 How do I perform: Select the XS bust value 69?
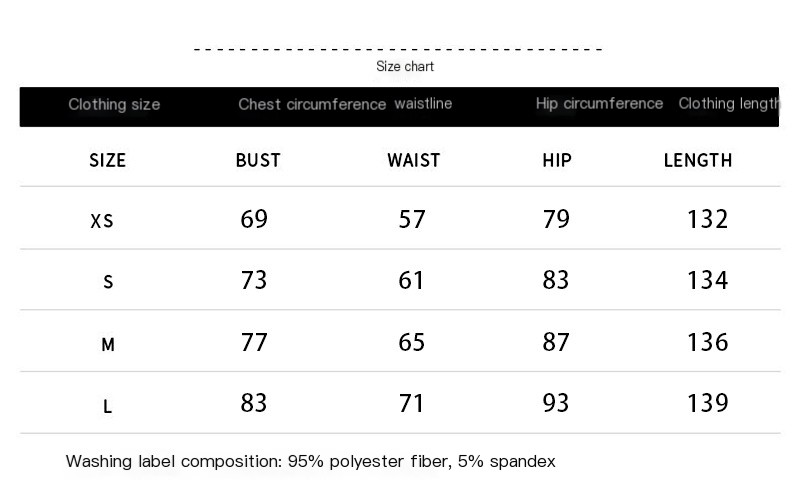click(255, 219)
